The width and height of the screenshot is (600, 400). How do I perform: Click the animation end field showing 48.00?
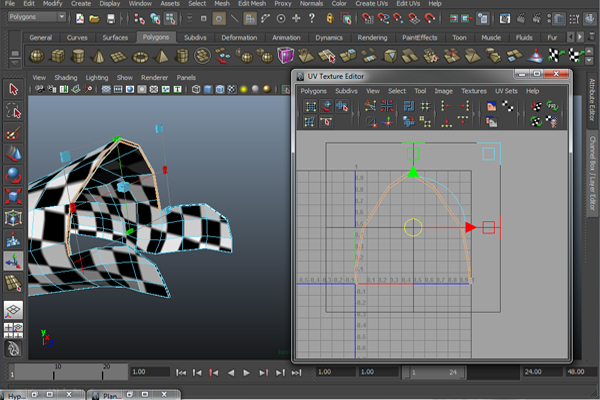pos(581,372)
